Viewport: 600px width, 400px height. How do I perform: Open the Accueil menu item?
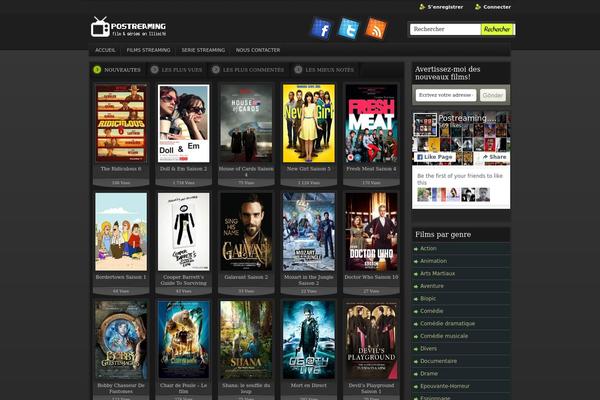click(105, 50)
